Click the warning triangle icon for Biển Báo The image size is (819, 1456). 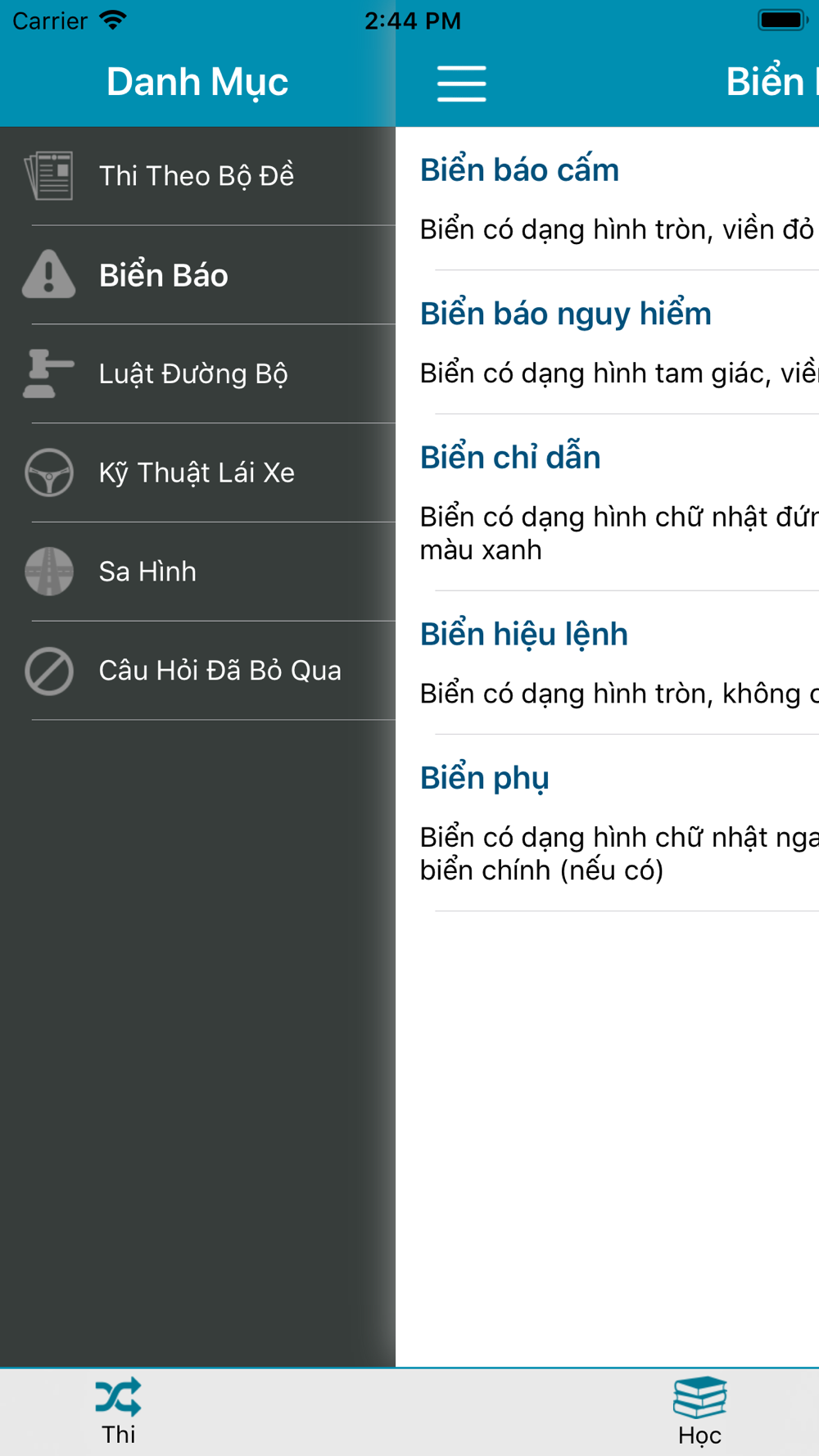(x=49, y=274)
